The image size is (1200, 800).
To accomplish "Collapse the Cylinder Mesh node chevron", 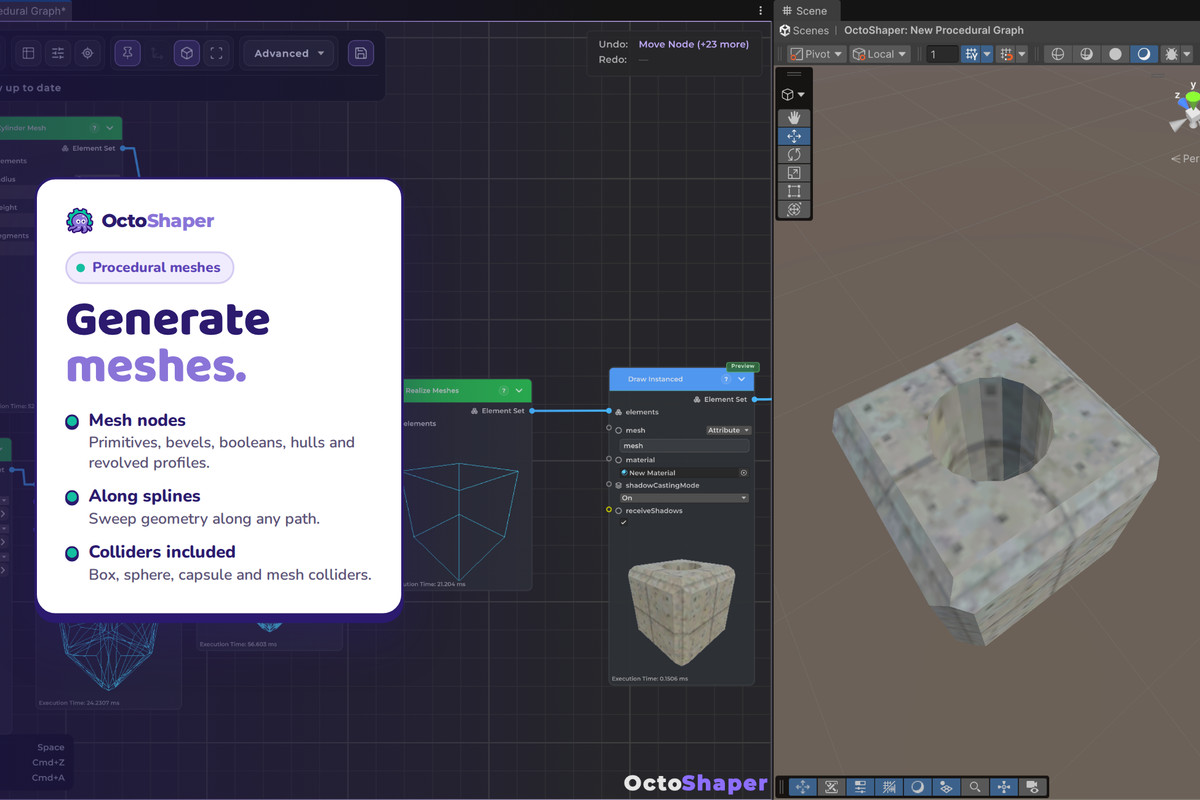I will coord(109,128).
